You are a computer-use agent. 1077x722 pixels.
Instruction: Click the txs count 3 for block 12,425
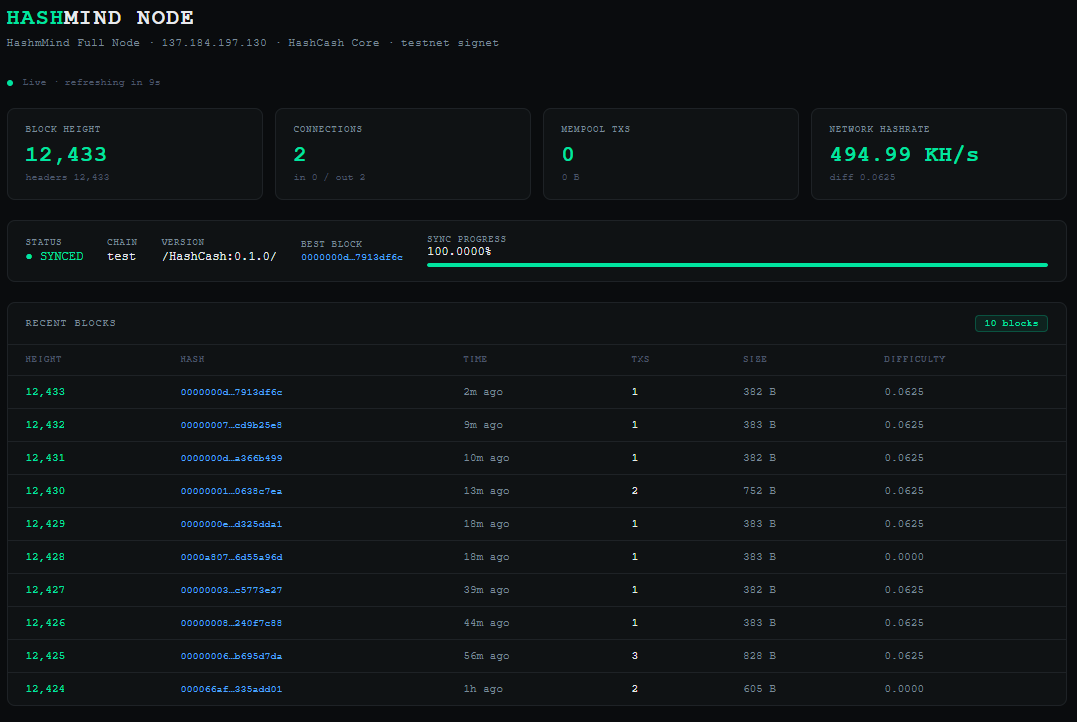click(635, 656)
